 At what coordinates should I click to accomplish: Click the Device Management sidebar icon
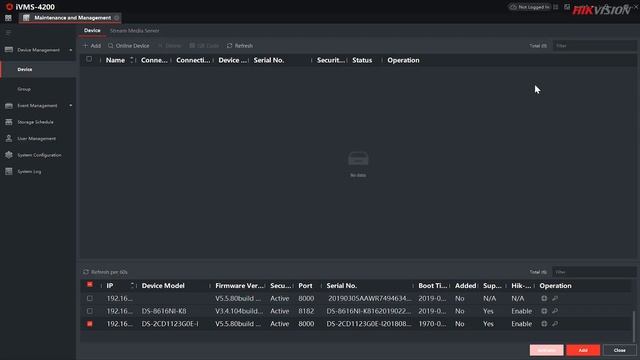(9, 50)
